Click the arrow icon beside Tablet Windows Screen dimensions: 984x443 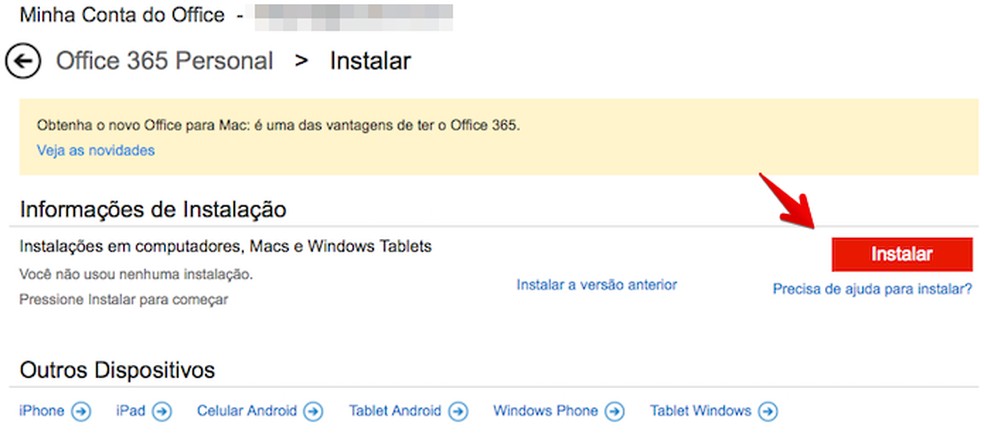768,411
